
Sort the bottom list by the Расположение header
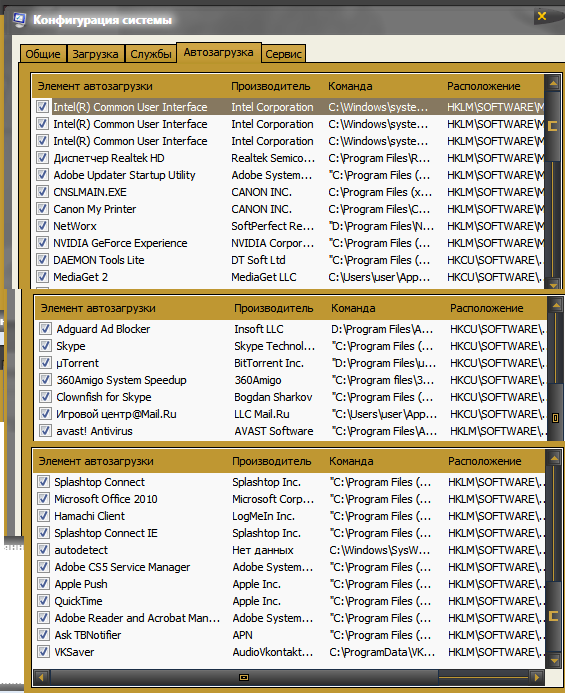485,461
